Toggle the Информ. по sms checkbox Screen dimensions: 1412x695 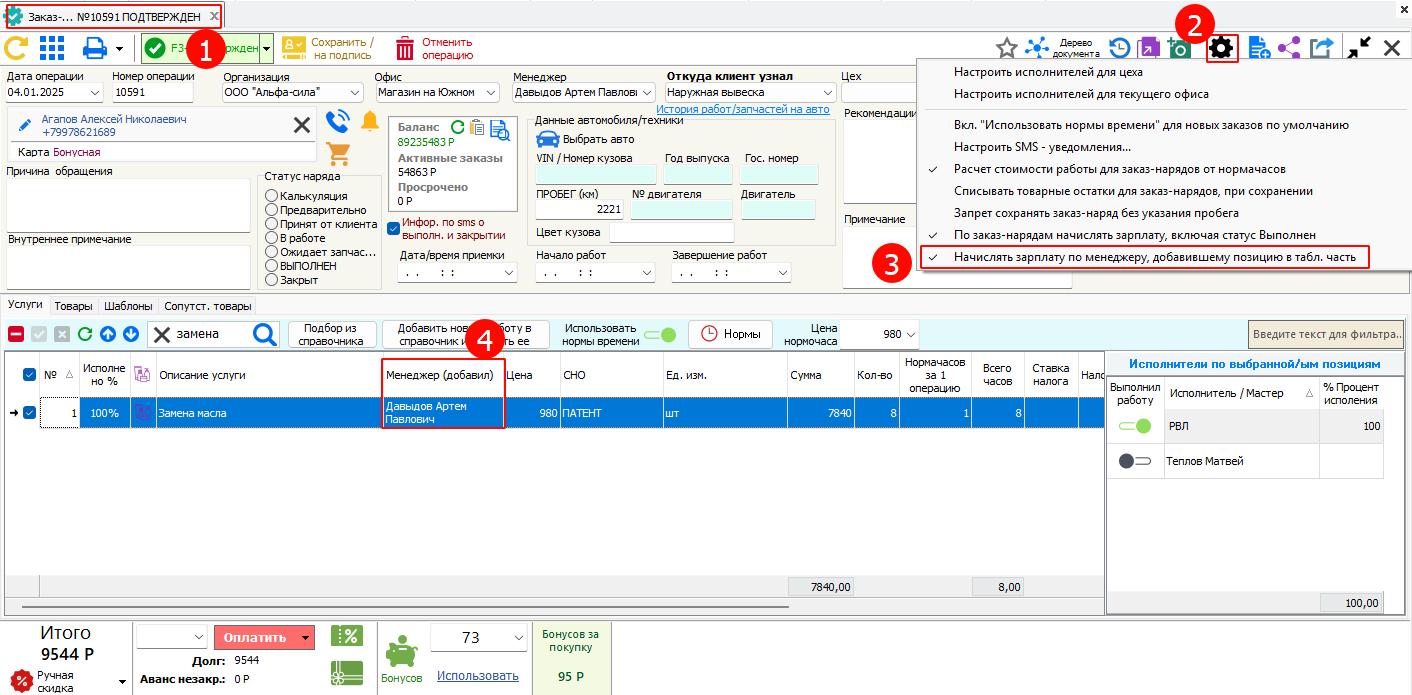pyautogui.click(x=393, y=229)
